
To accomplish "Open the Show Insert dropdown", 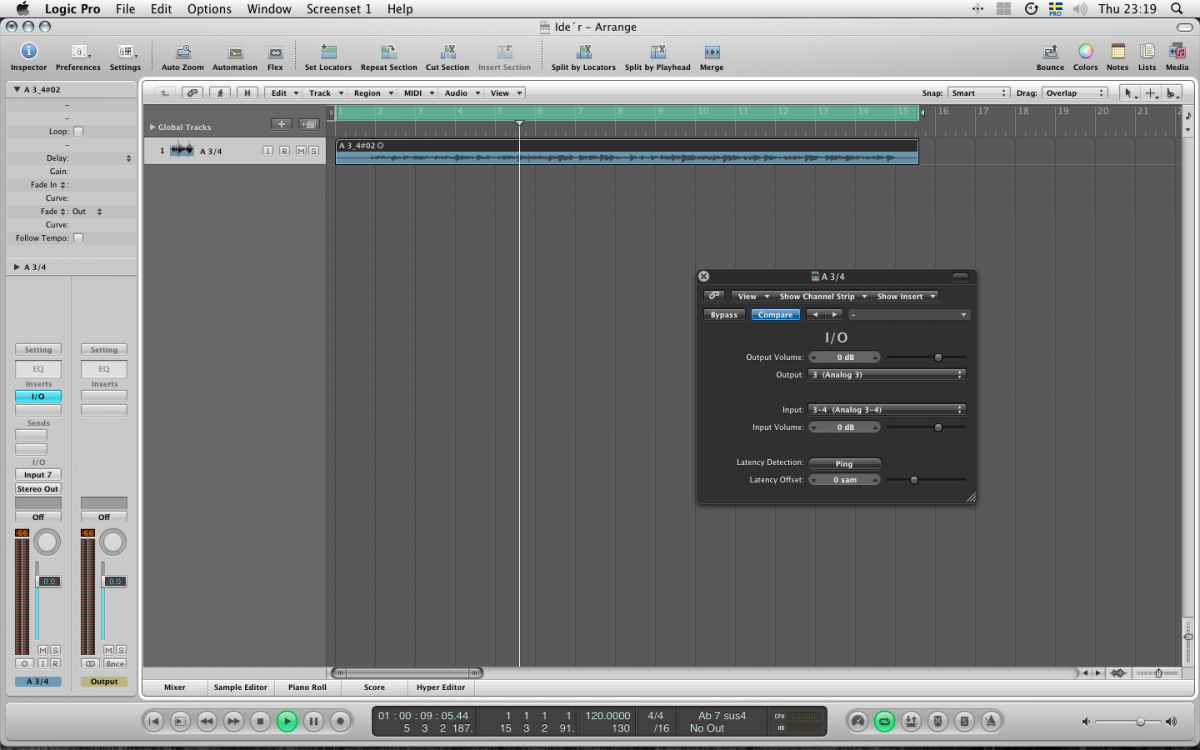I will coord(905,296).
